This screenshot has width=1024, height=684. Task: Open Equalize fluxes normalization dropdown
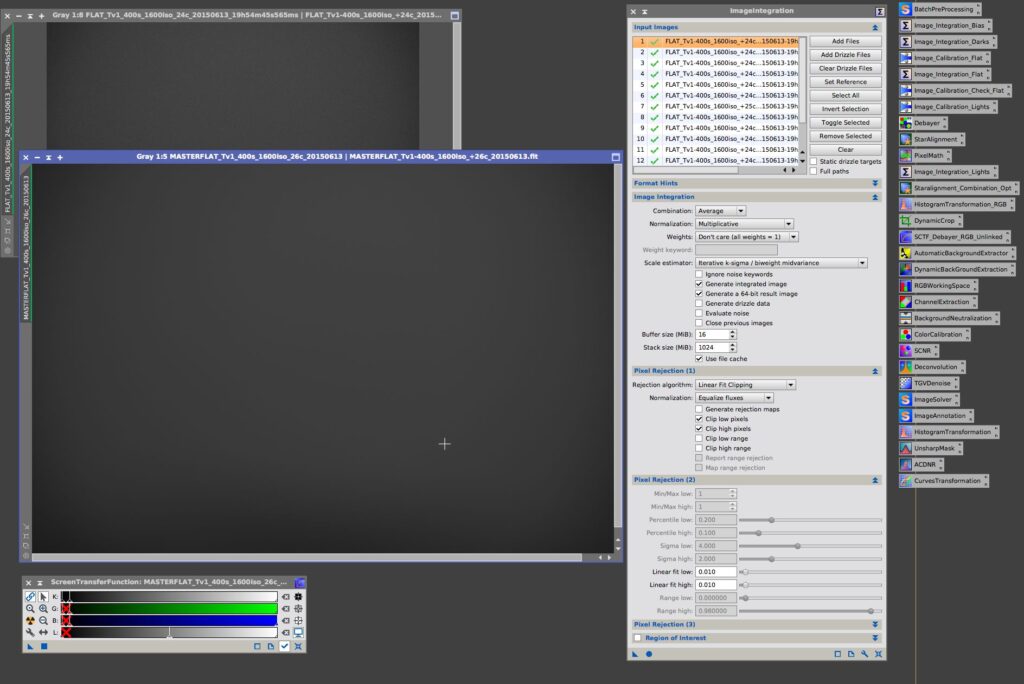734,398
